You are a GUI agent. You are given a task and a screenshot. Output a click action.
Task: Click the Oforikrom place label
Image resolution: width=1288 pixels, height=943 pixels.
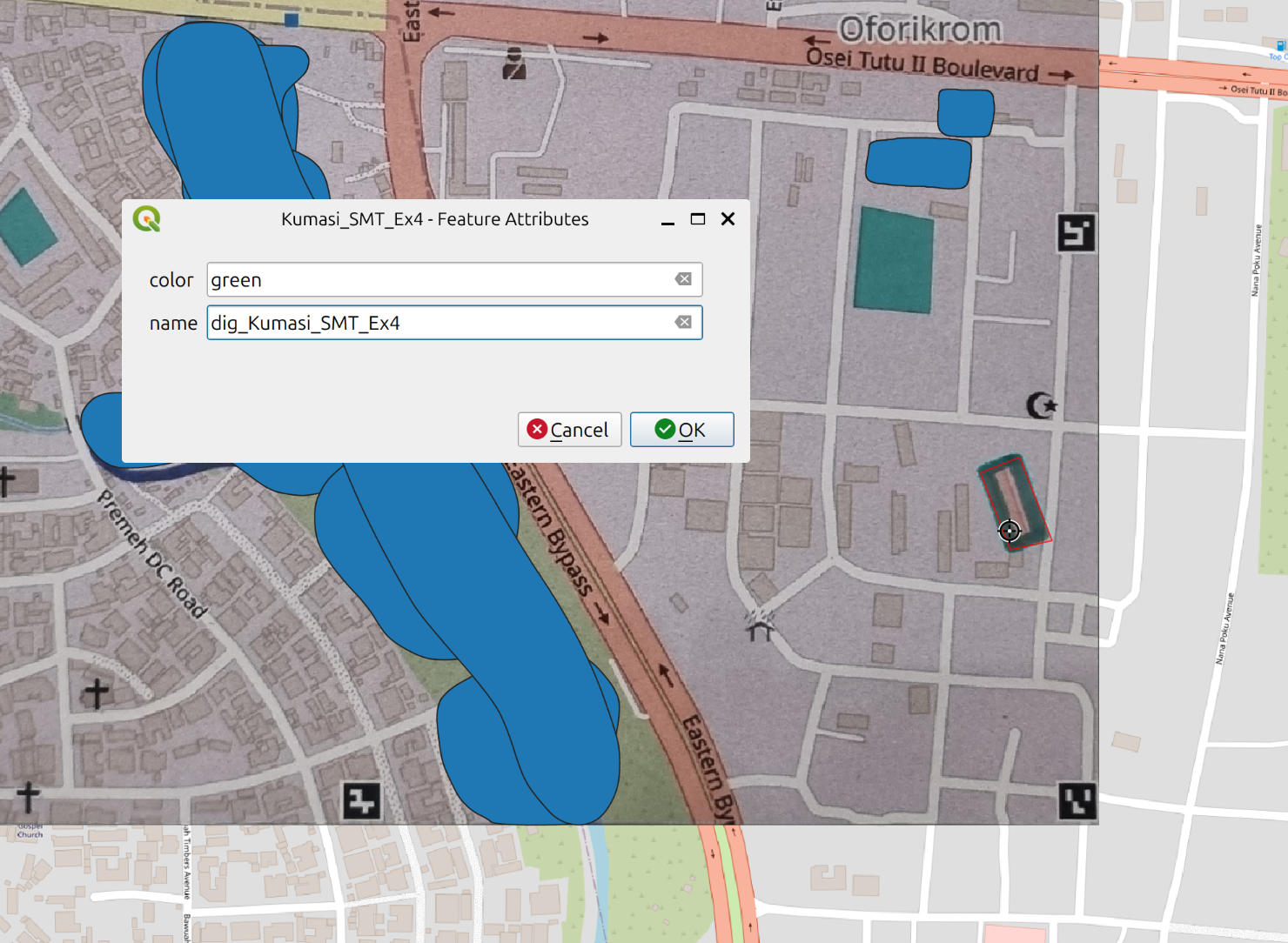pyautogui.click(x=920, y=30)
